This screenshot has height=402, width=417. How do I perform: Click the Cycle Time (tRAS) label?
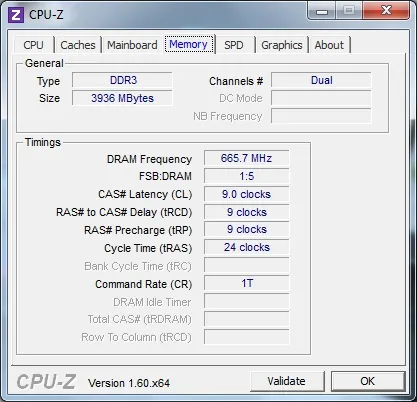tap(148, 248)
